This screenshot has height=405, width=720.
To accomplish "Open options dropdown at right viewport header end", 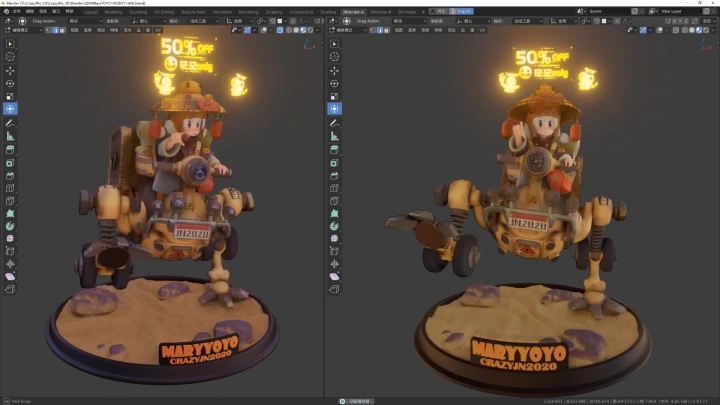I will 709,21.
